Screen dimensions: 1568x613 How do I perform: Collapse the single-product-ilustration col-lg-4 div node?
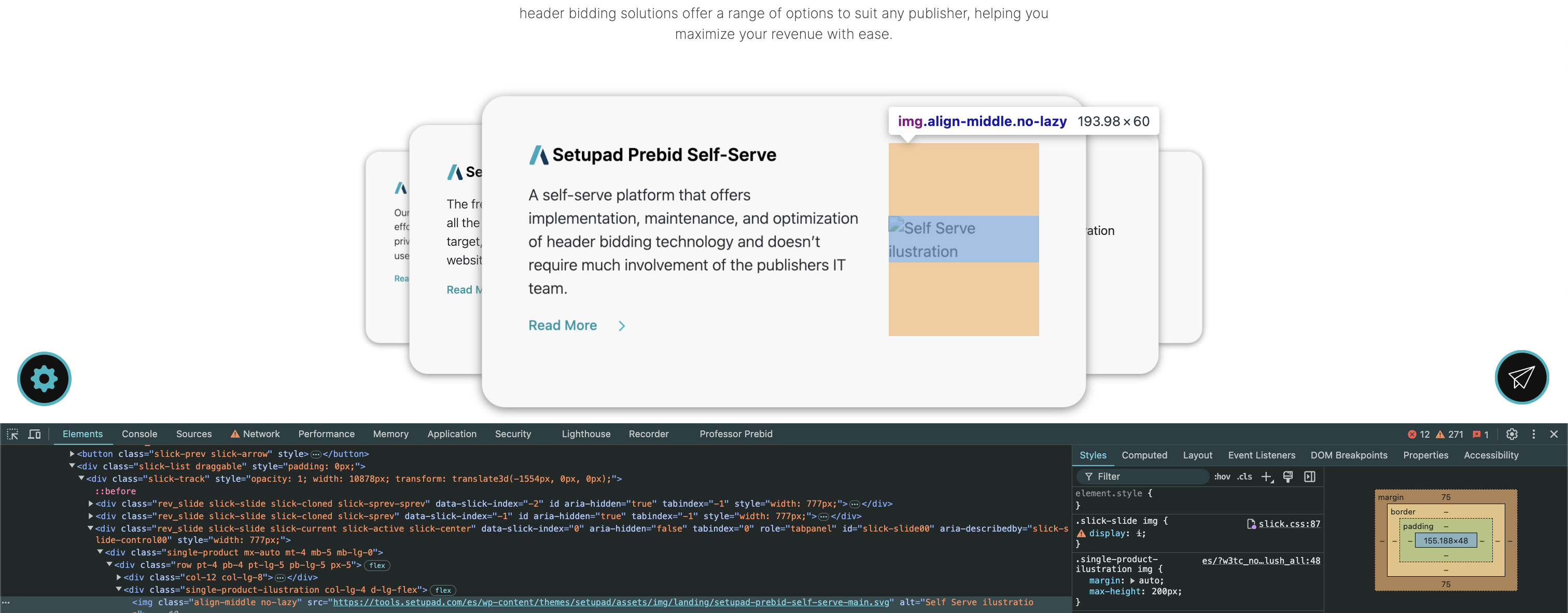(x=119, y=589)
